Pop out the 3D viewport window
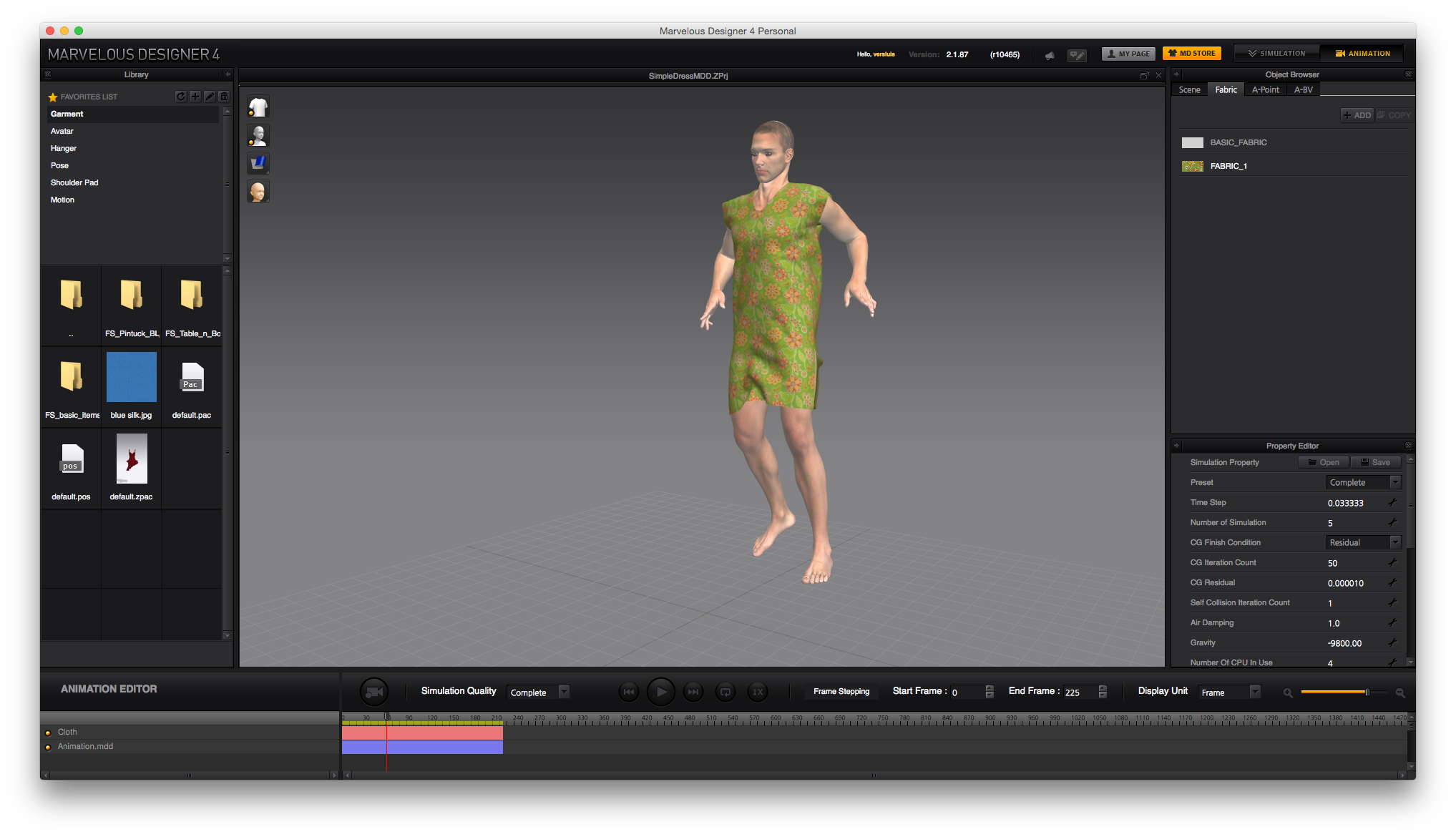 click(1144, 76)
